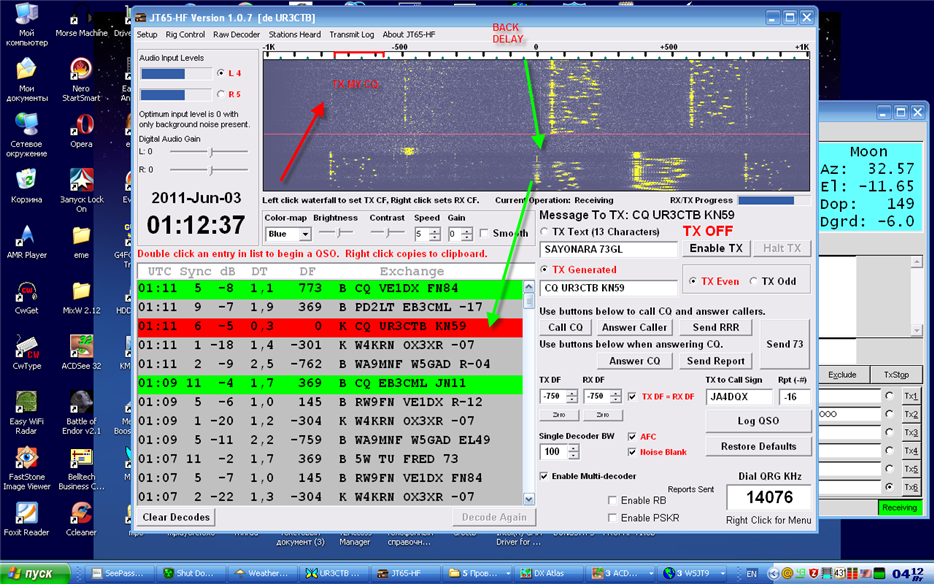
Task: Open the Stations Heard menu
Action: (295, 34)
